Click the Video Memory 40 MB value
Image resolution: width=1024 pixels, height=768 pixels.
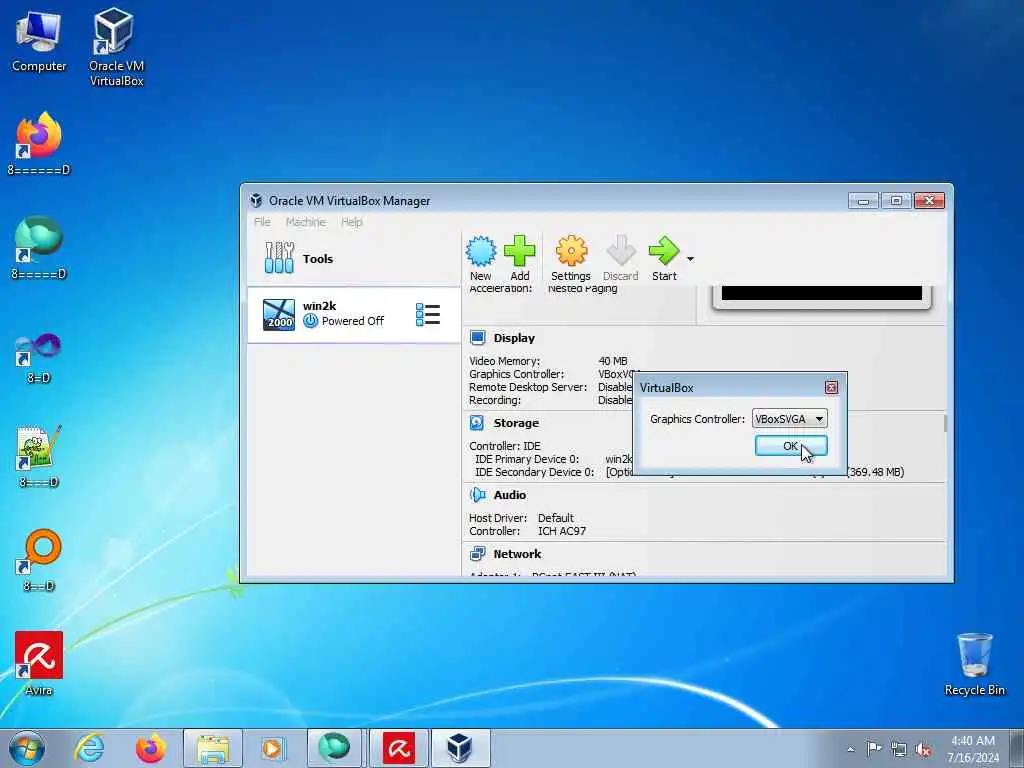click(x=613, y=361)
